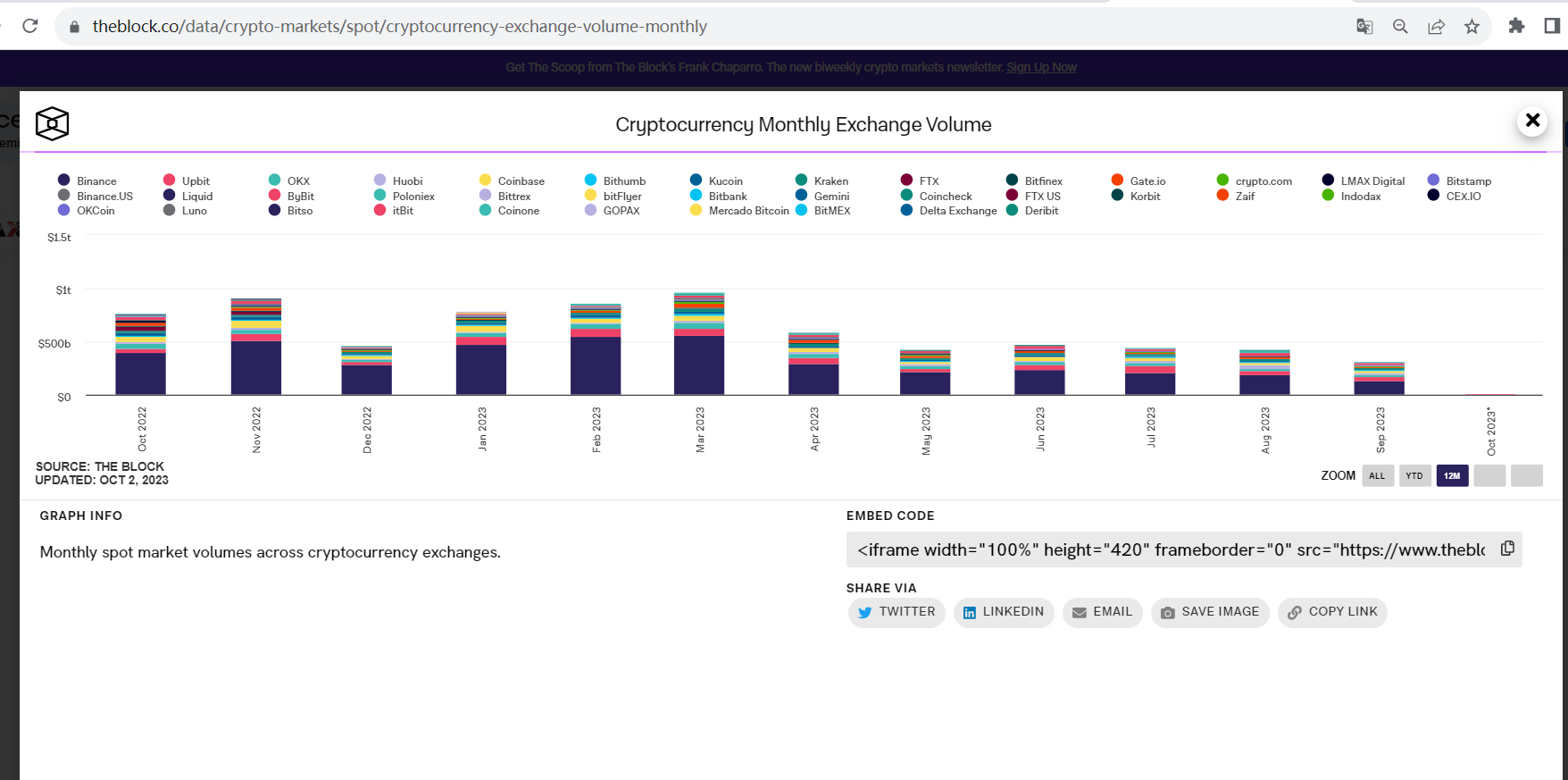
Task: Open the extensions puzzle icon
Action: [1516, 26]
